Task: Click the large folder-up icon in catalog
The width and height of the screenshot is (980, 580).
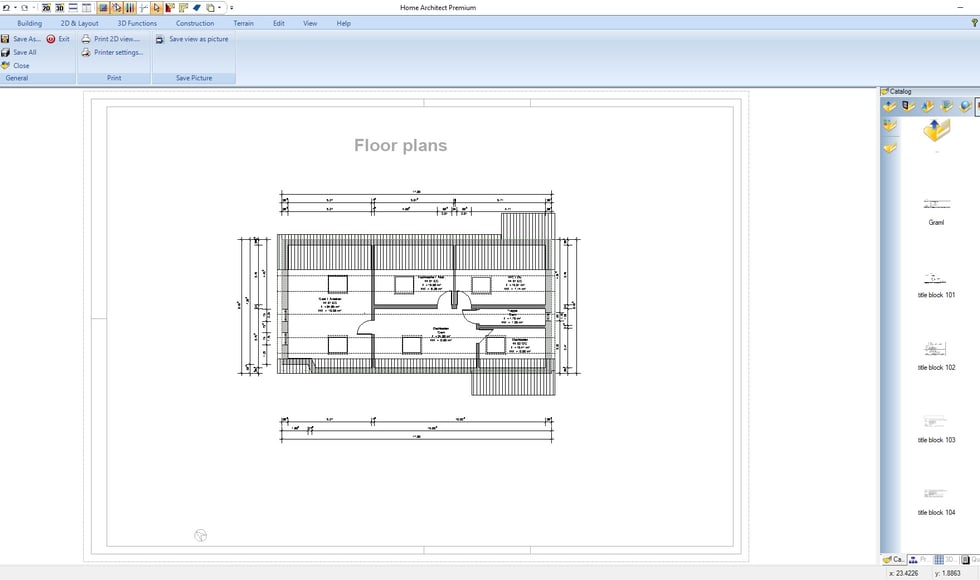Action: point(936,130)
